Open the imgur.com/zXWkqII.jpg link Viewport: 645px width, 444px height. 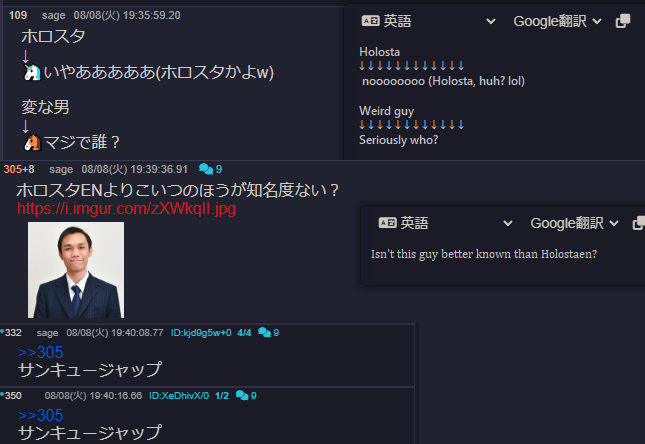[x=126, y=209]
